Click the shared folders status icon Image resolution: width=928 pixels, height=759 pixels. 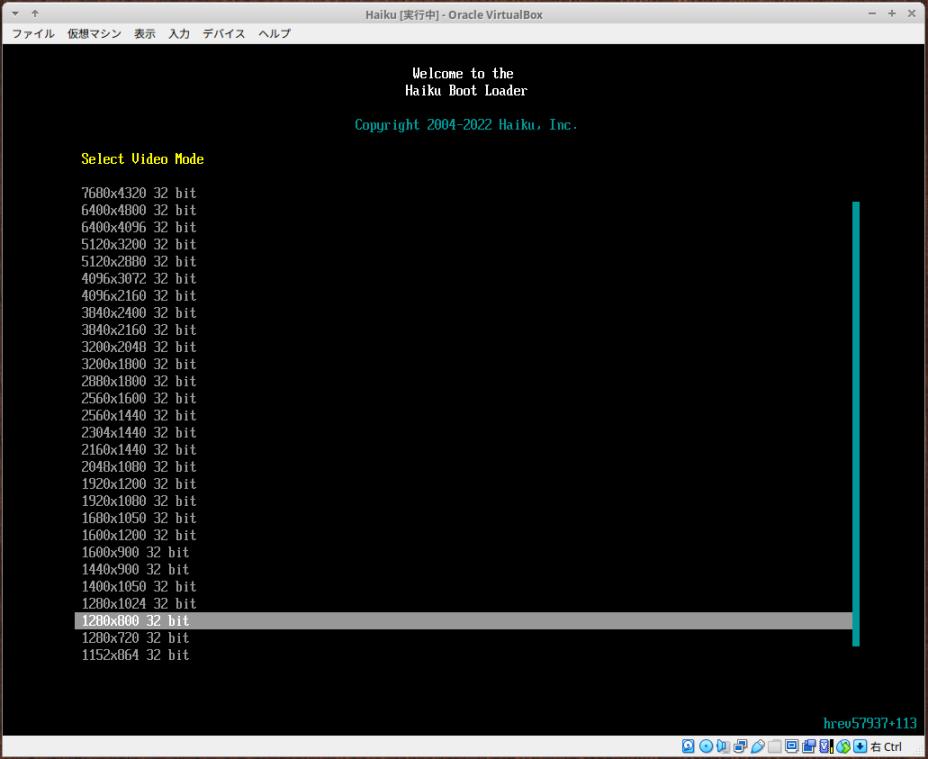pyautogui.click(x=775, y=746)
